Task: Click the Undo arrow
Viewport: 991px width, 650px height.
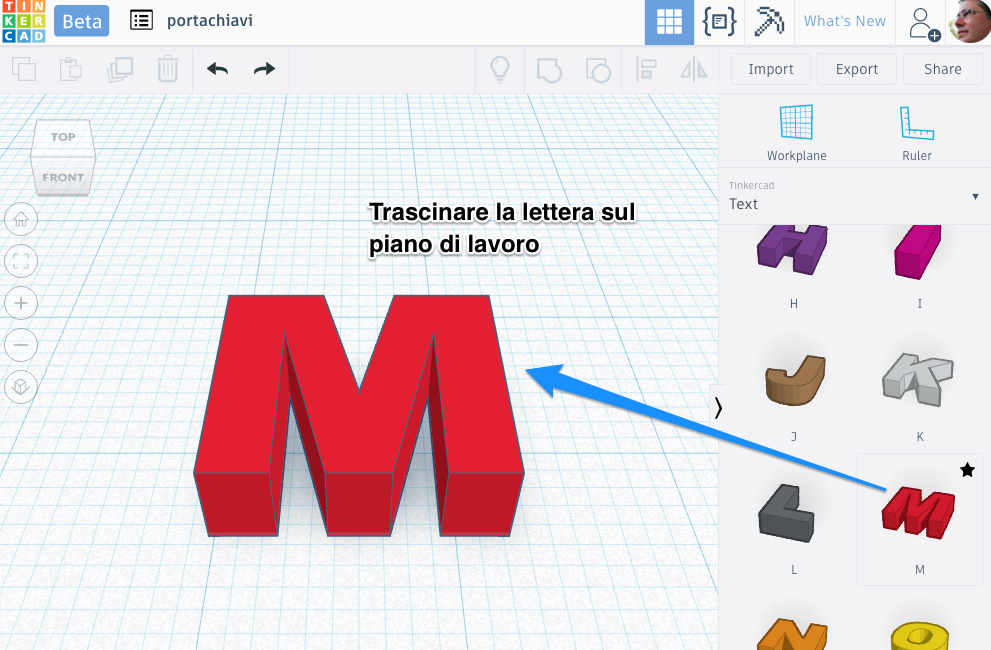Action: pyautogui.click(x=217, y=69)
